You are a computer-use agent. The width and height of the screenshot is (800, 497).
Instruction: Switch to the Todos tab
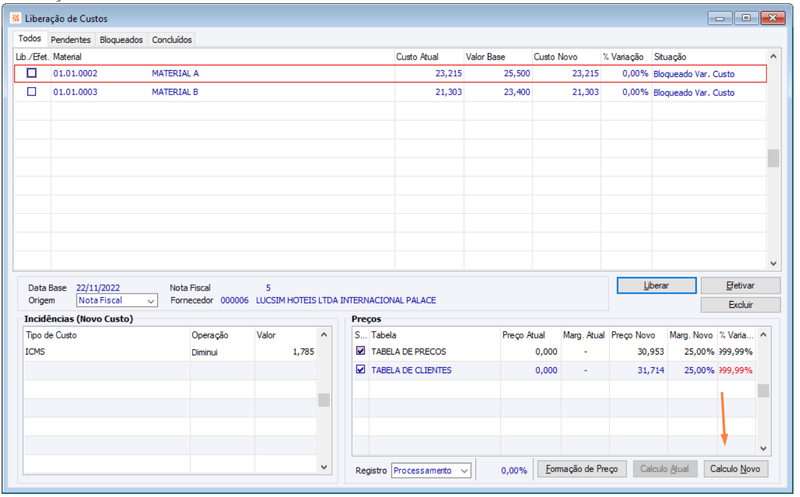[30, 39]
